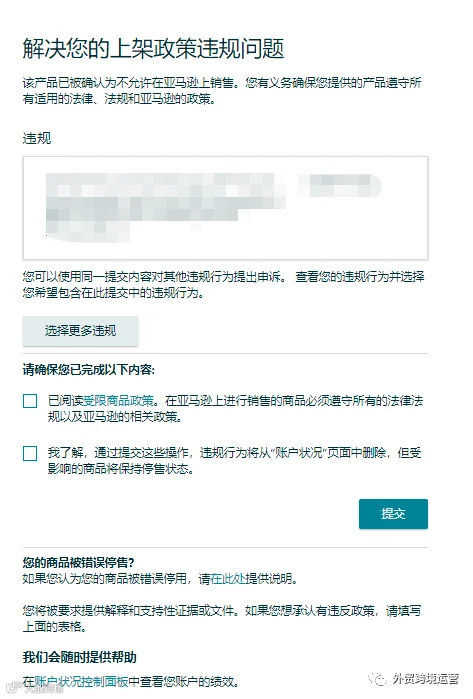The width and height of the screenshot is (473, 699).
Task: Submit the form with 提交 button
Action: click(393, 514)
